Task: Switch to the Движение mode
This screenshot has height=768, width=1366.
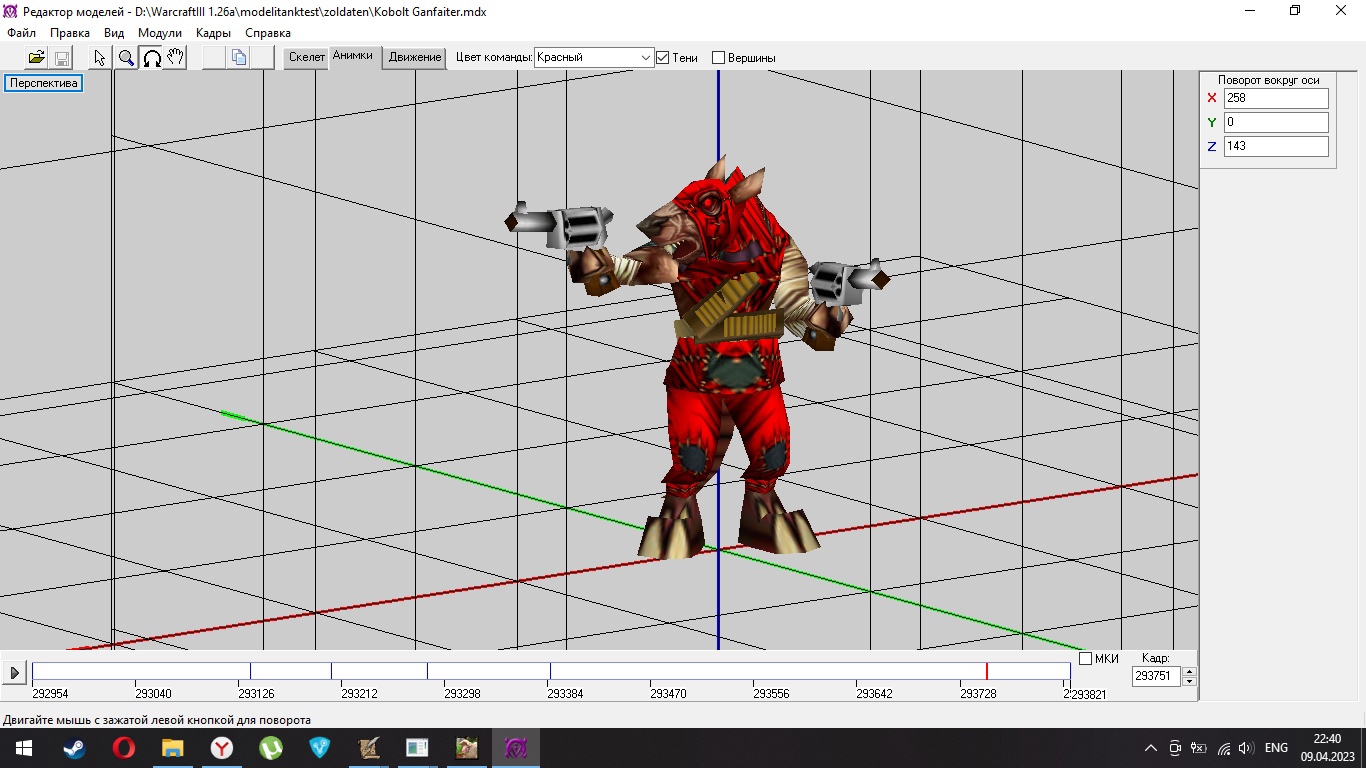Action: (415, 58)
